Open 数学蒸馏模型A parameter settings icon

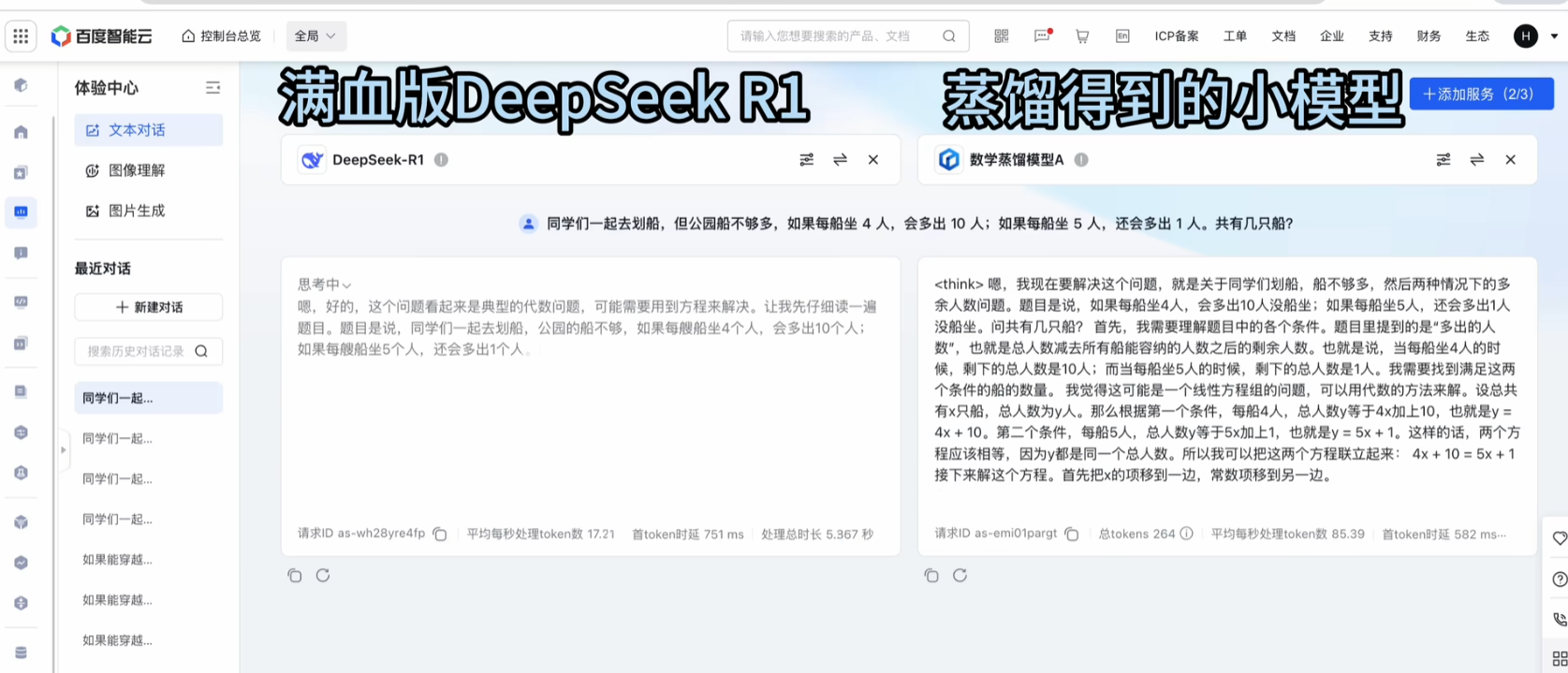[1443, 160]
